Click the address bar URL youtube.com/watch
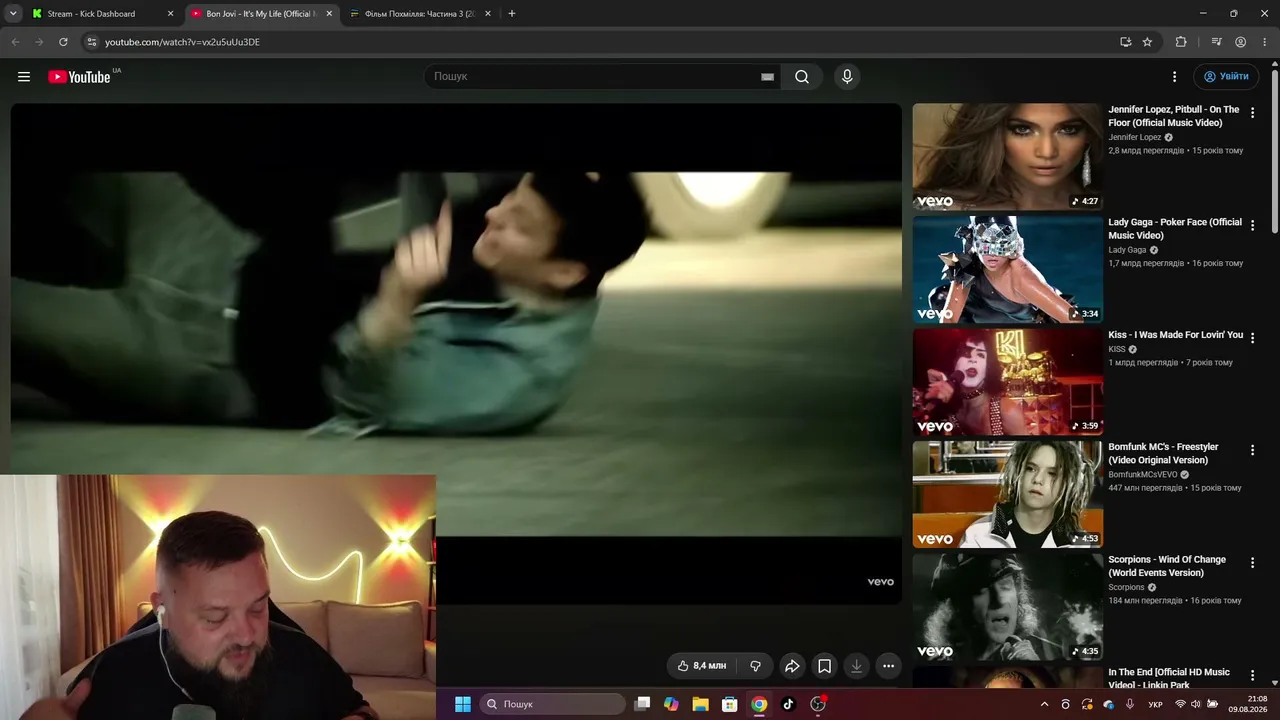Screen dimensions: 1280x720 coord(182,42)
